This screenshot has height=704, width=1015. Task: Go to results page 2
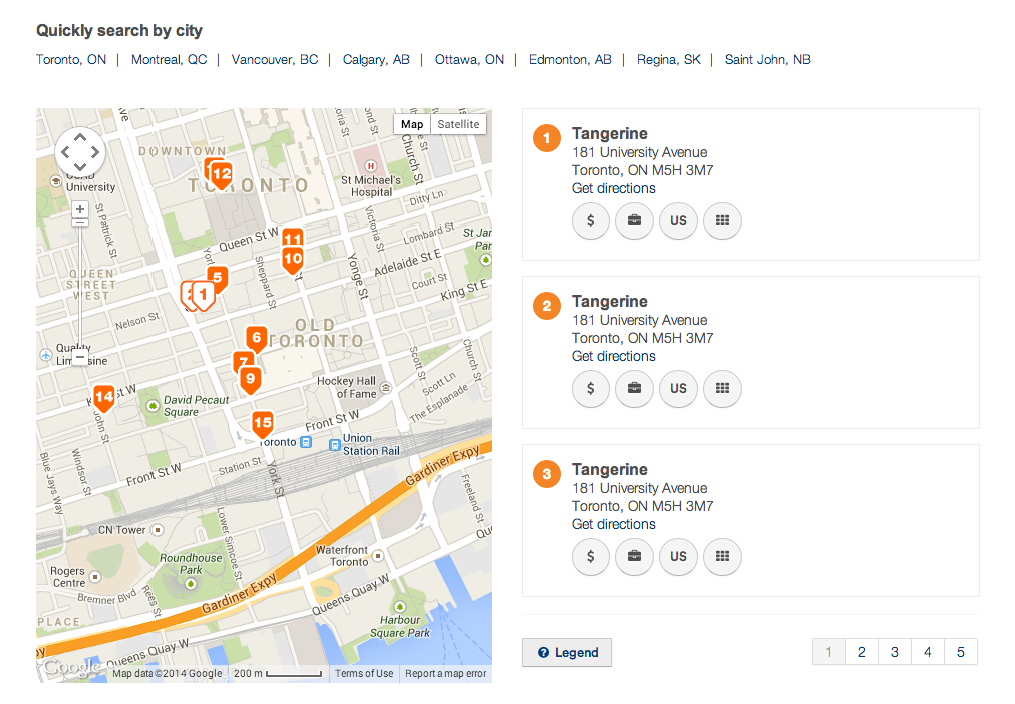point(862,652)
